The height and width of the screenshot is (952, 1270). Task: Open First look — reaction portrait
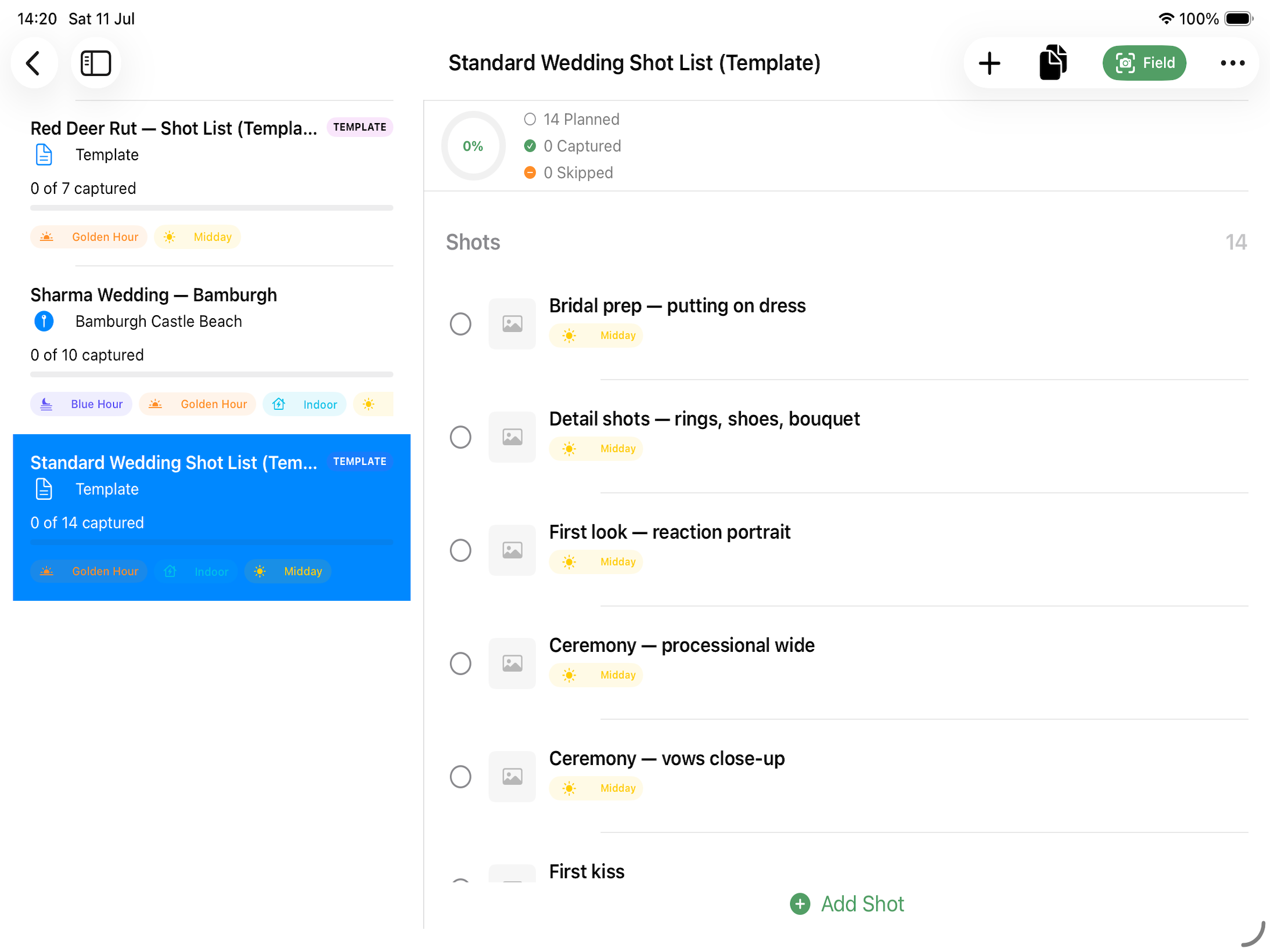(x=670, y=532)
